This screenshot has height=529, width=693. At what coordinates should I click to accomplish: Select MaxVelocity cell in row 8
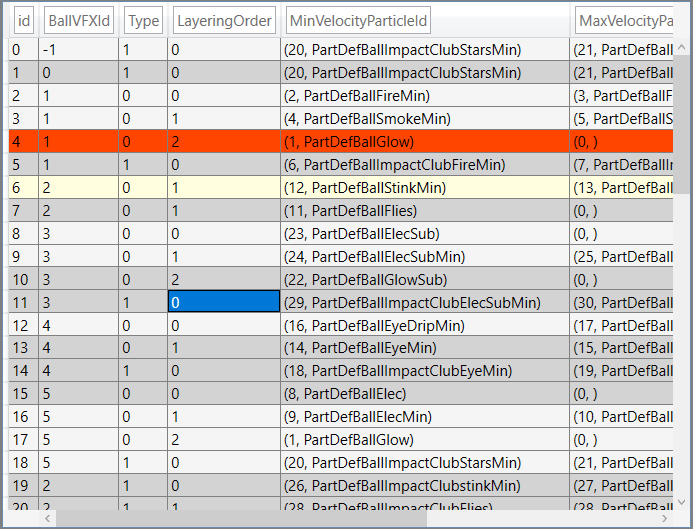pyautogui.click(x=621, y=233)
